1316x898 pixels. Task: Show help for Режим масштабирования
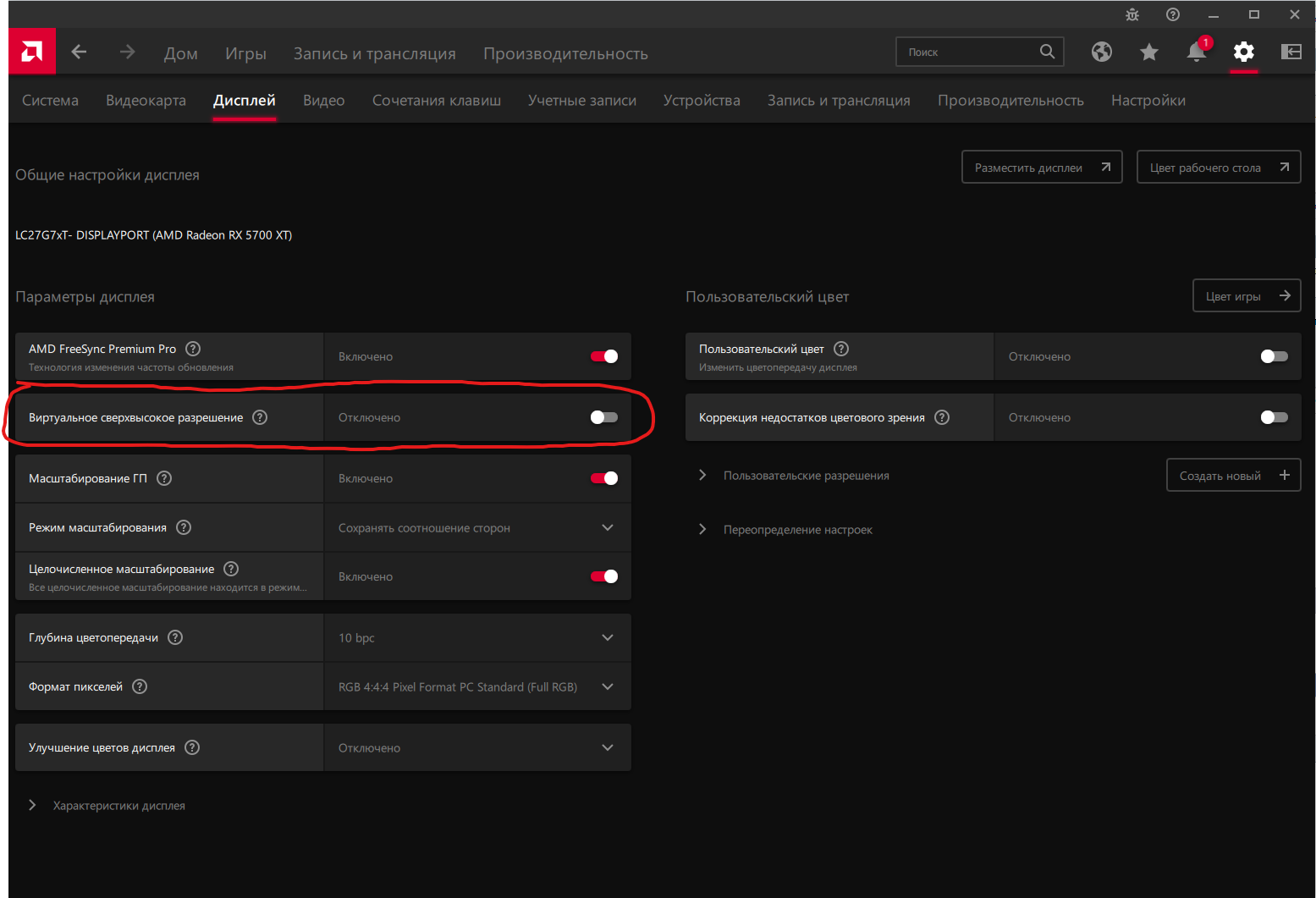pos(184,527)
